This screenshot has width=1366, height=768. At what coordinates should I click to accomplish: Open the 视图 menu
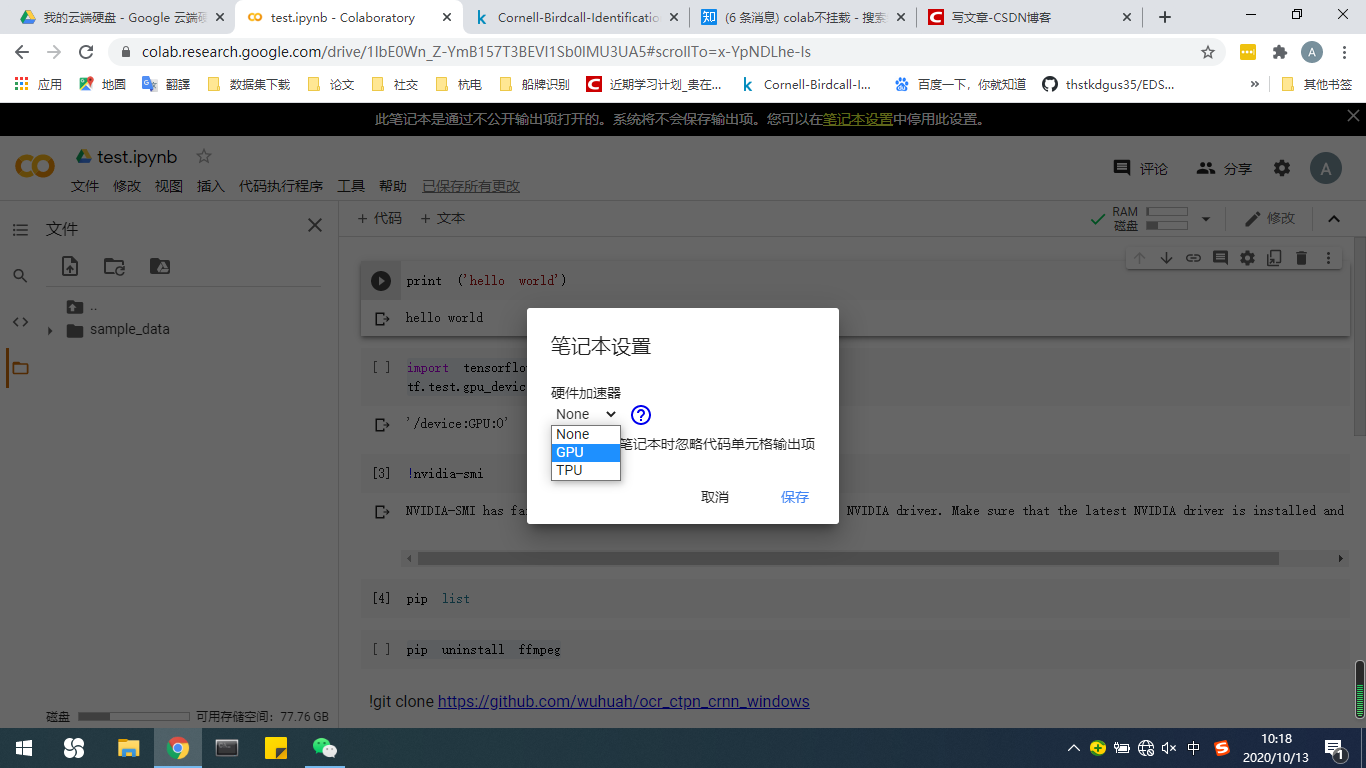pos(169,186)
